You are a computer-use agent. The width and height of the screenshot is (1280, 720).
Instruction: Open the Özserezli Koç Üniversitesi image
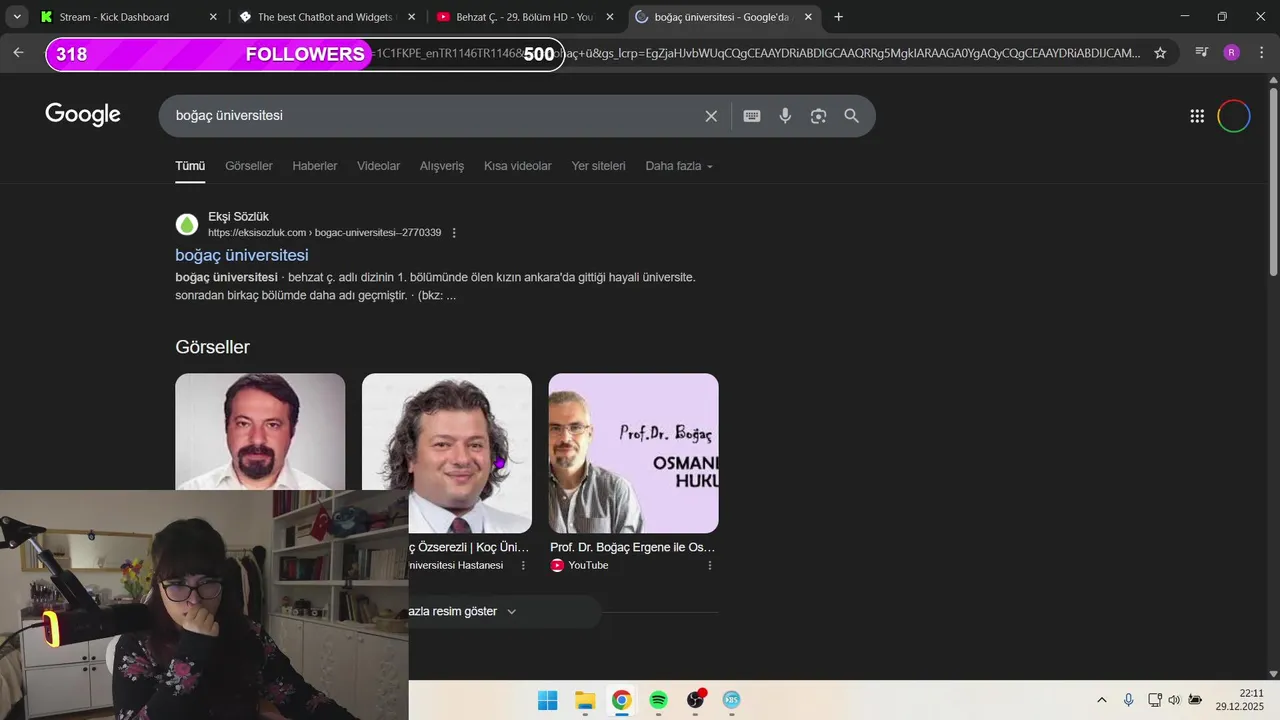tap(447, 453)
